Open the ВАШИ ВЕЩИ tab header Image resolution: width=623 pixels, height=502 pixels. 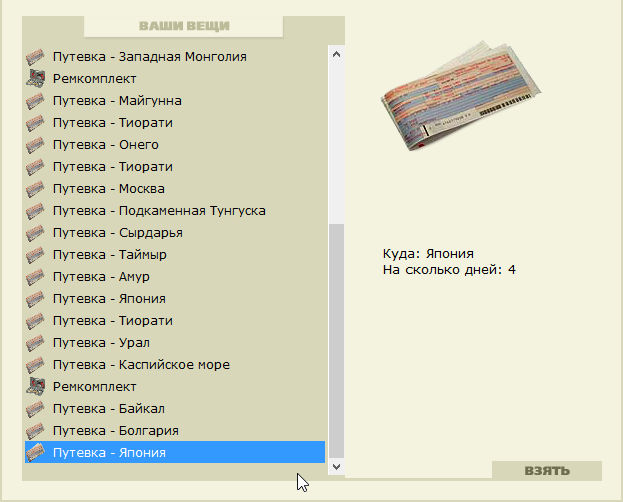[x=184, y=26]
